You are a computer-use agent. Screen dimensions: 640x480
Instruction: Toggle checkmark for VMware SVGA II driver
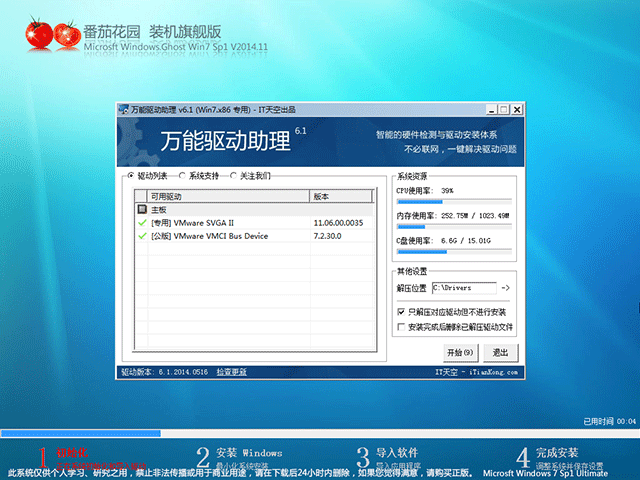[x=142, y=223]
